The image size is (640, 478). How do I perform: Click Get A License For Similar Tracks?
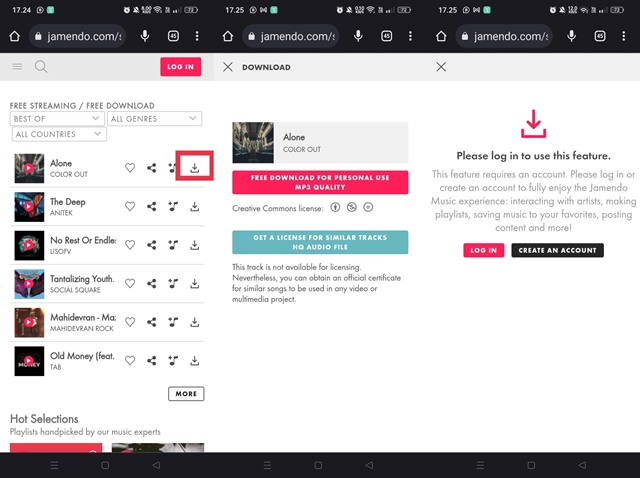tap(320, 242)
